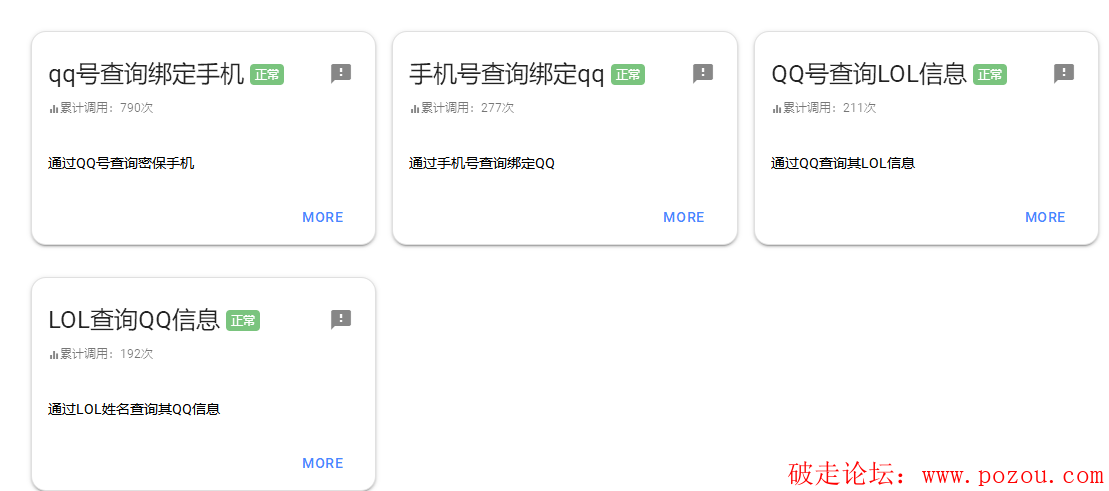Click feedback icon on QQ号查询LOL信息 card
Viewport: 1109px width, 491px height.
(x=1064, y=74)
